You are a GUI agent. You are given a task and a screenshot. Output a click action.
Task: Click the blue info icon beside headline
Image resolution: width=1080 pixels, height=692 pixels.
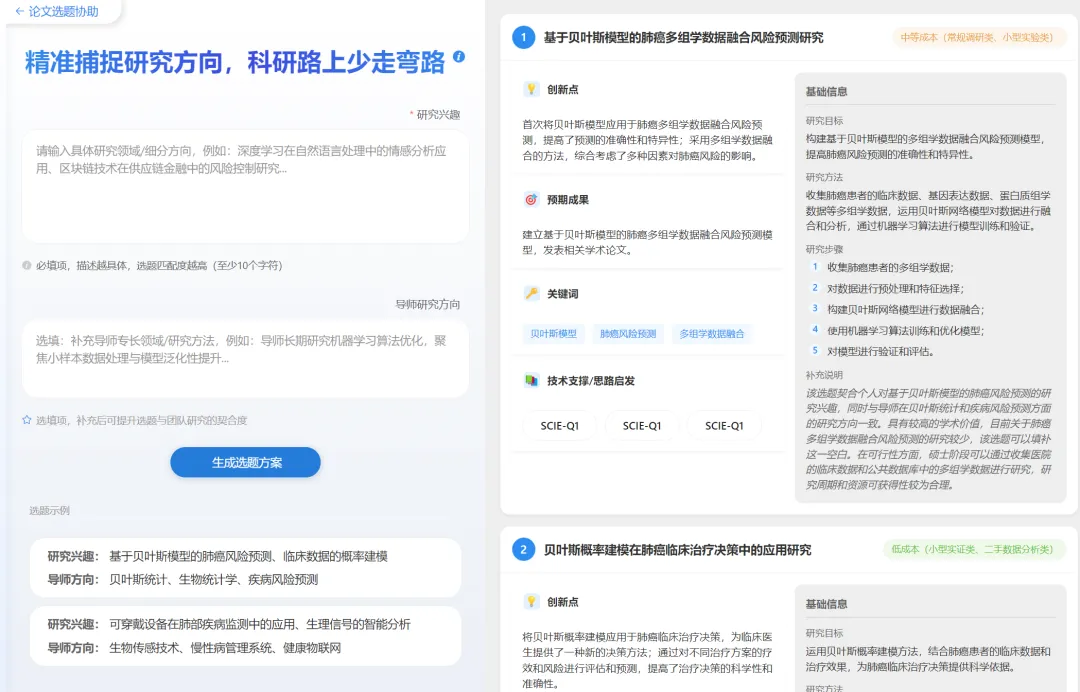tap(459, 57)
